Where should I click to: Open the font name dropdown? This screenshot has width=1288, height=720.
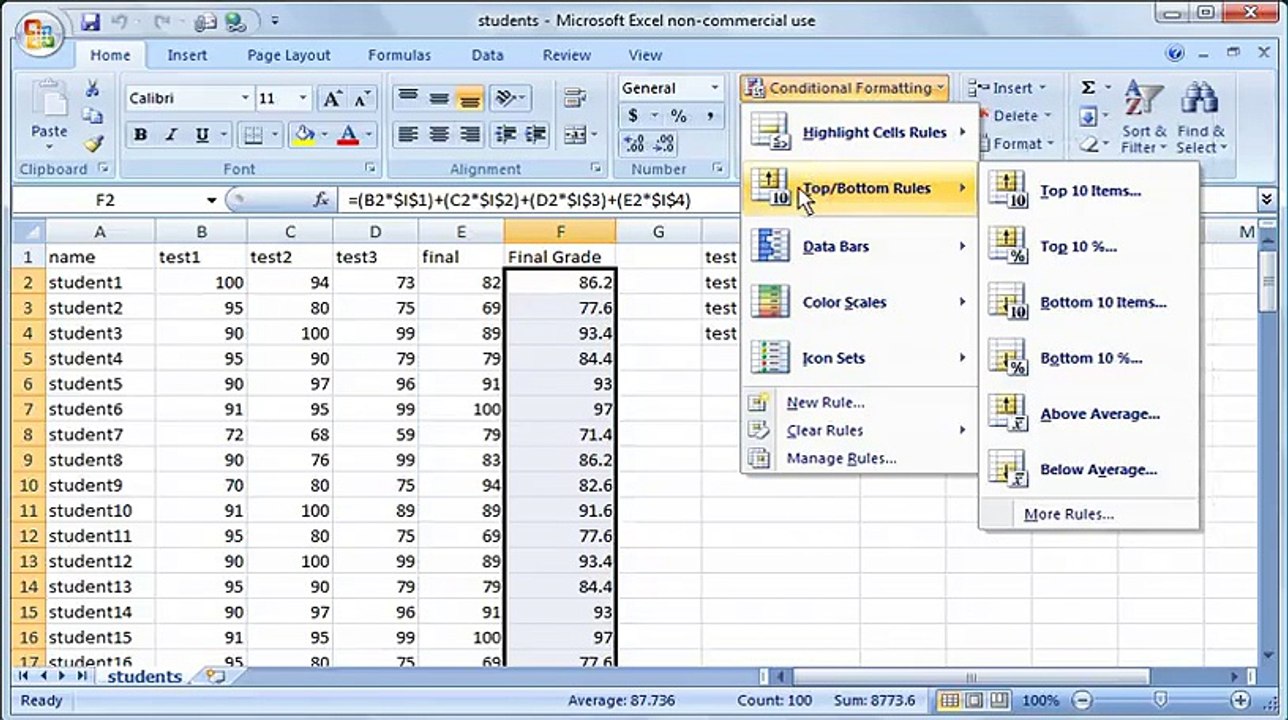245,98
